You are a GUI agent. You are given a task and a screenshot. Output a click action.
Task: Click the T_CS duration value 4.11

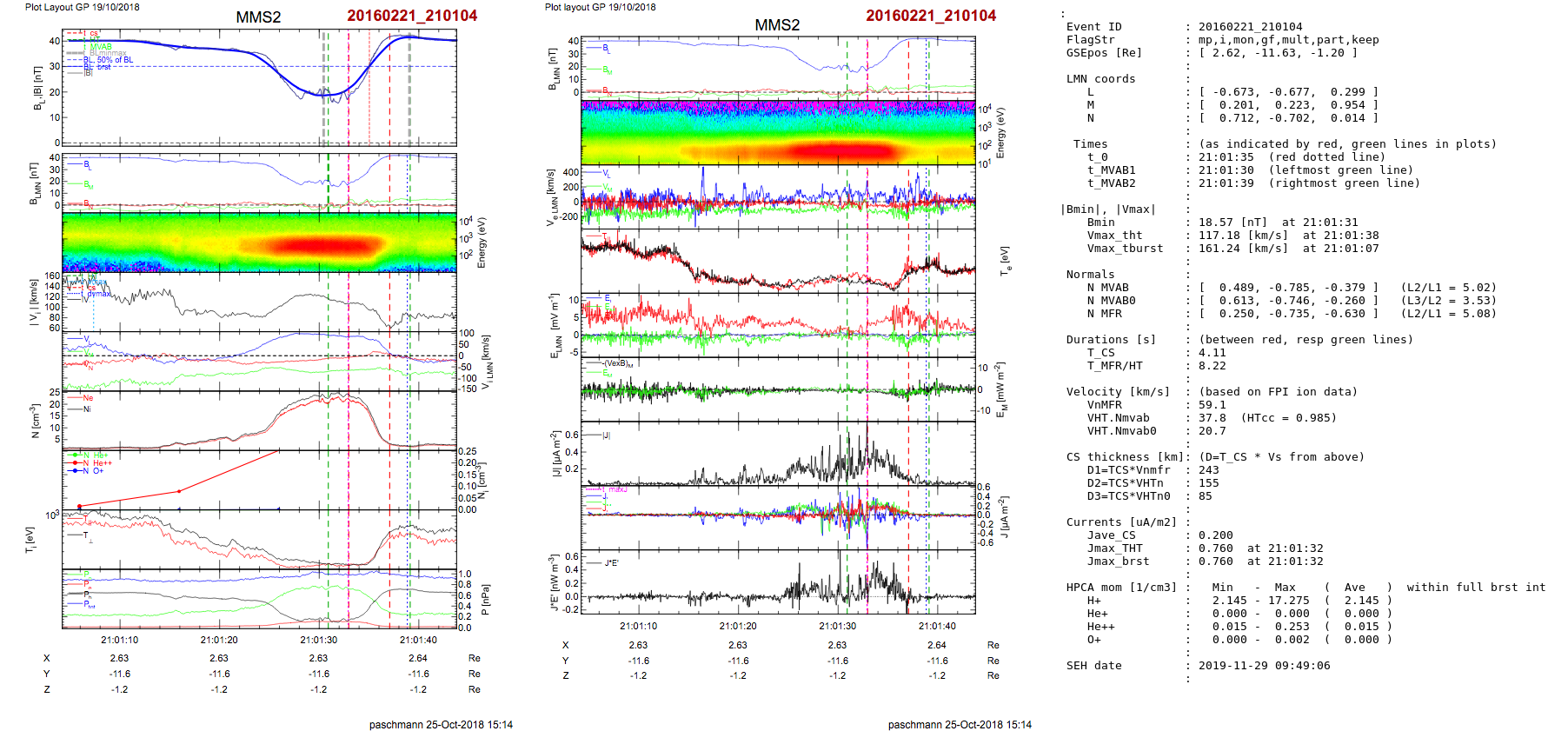1213,353
